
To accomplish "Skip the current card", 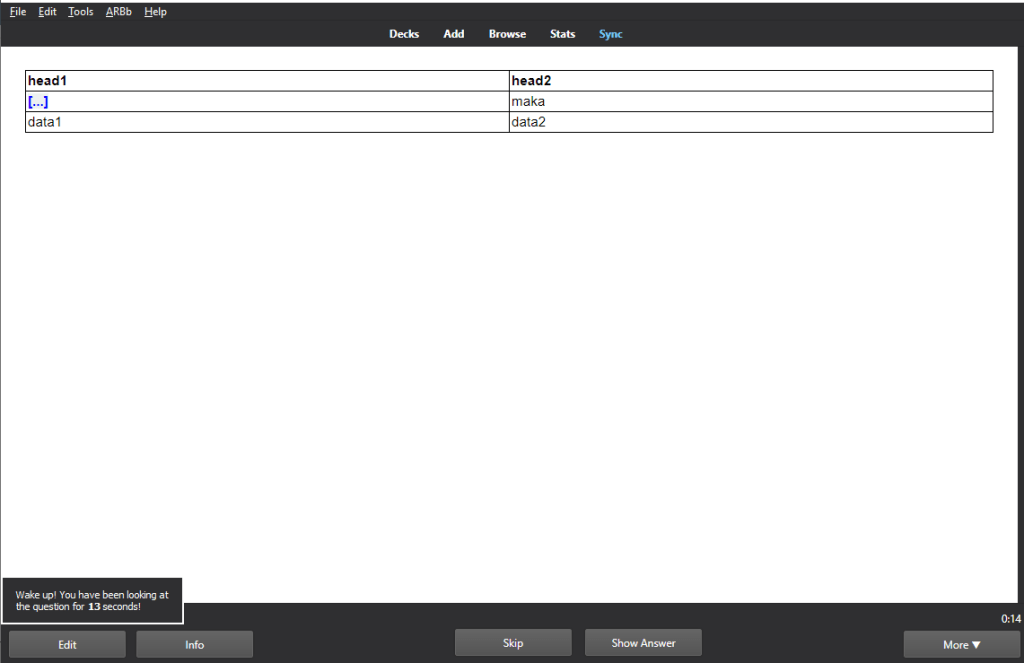I will point(513,643).
